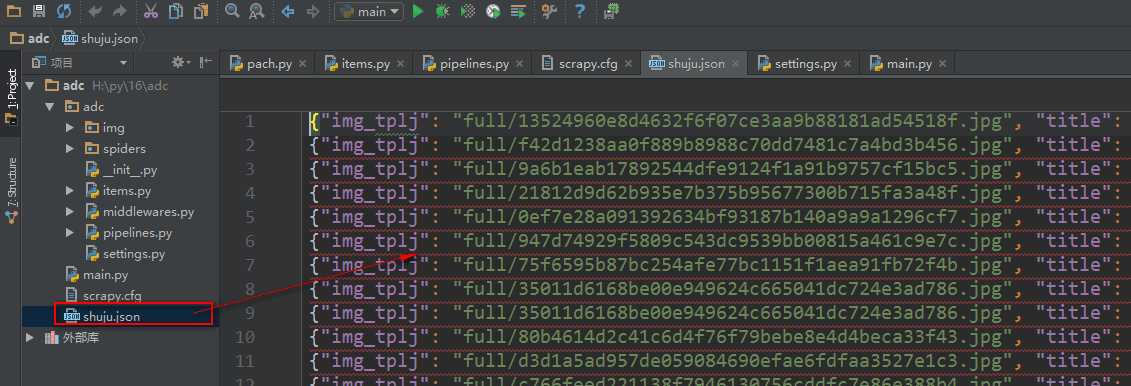Image resolution: width=1131 pixels, height=386 pixels.
Task: Close the shuju.json tab
Action: pyautogui.click(x=735, y=63)
